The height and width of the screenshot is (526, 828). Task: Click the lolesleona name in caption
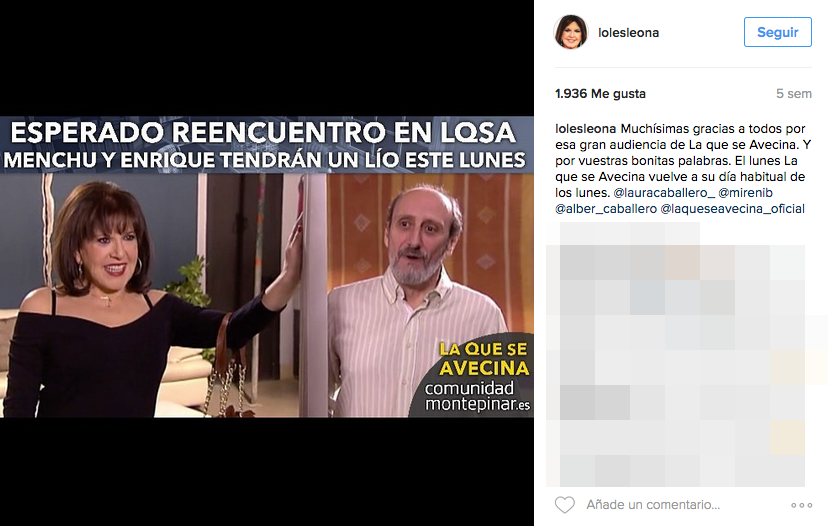pos(586,129)
